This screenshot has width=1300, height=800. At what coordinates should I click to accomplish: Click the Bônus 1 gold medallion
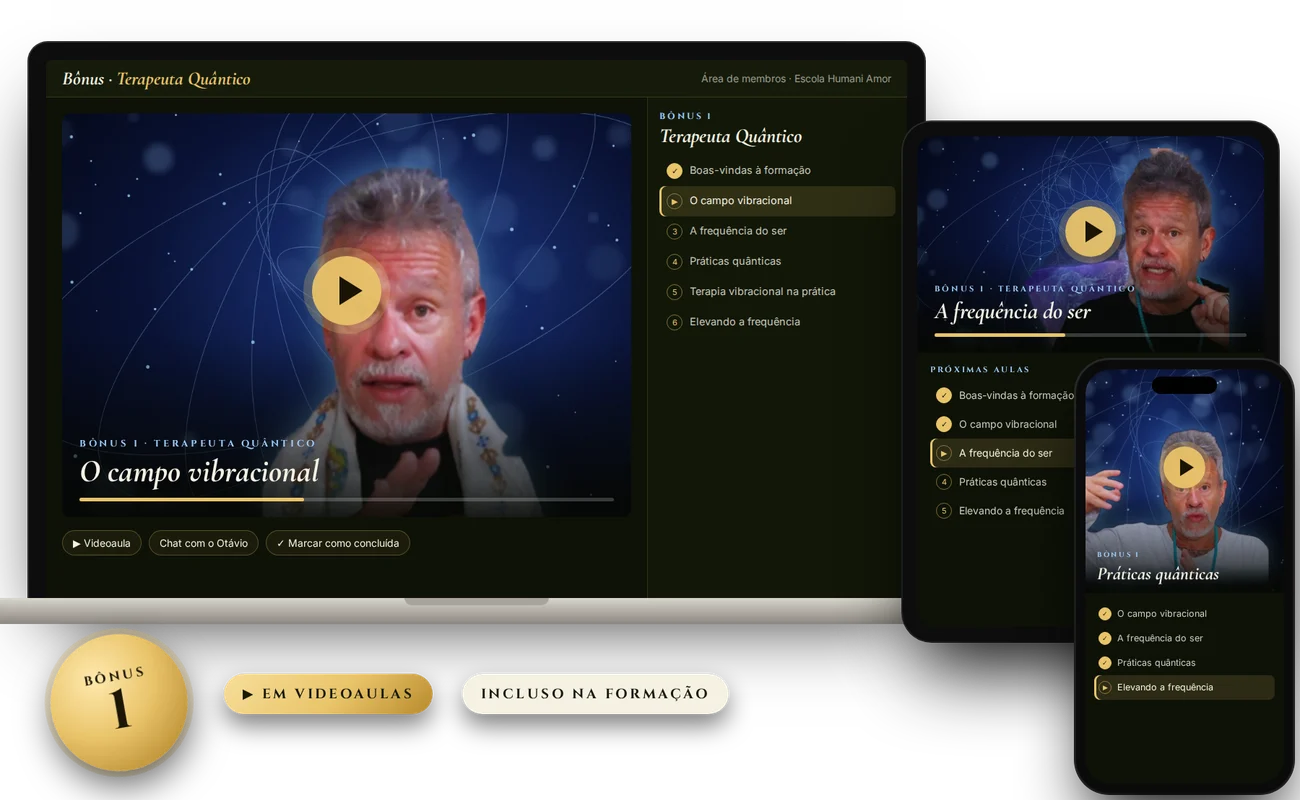[x=119, y=702]
